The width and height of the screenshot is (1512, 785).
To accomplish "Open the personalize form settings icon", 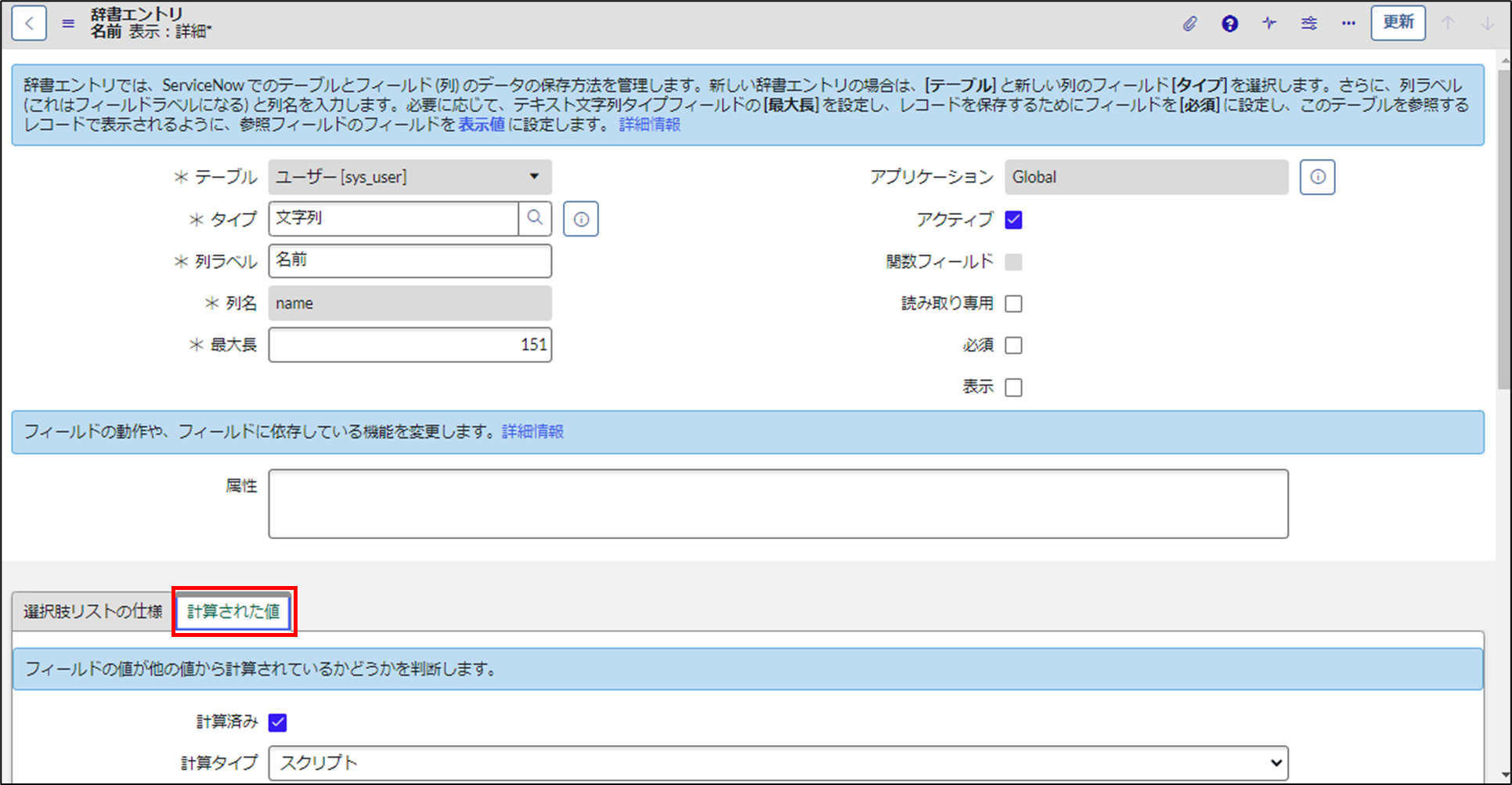I will (1308, 24).
